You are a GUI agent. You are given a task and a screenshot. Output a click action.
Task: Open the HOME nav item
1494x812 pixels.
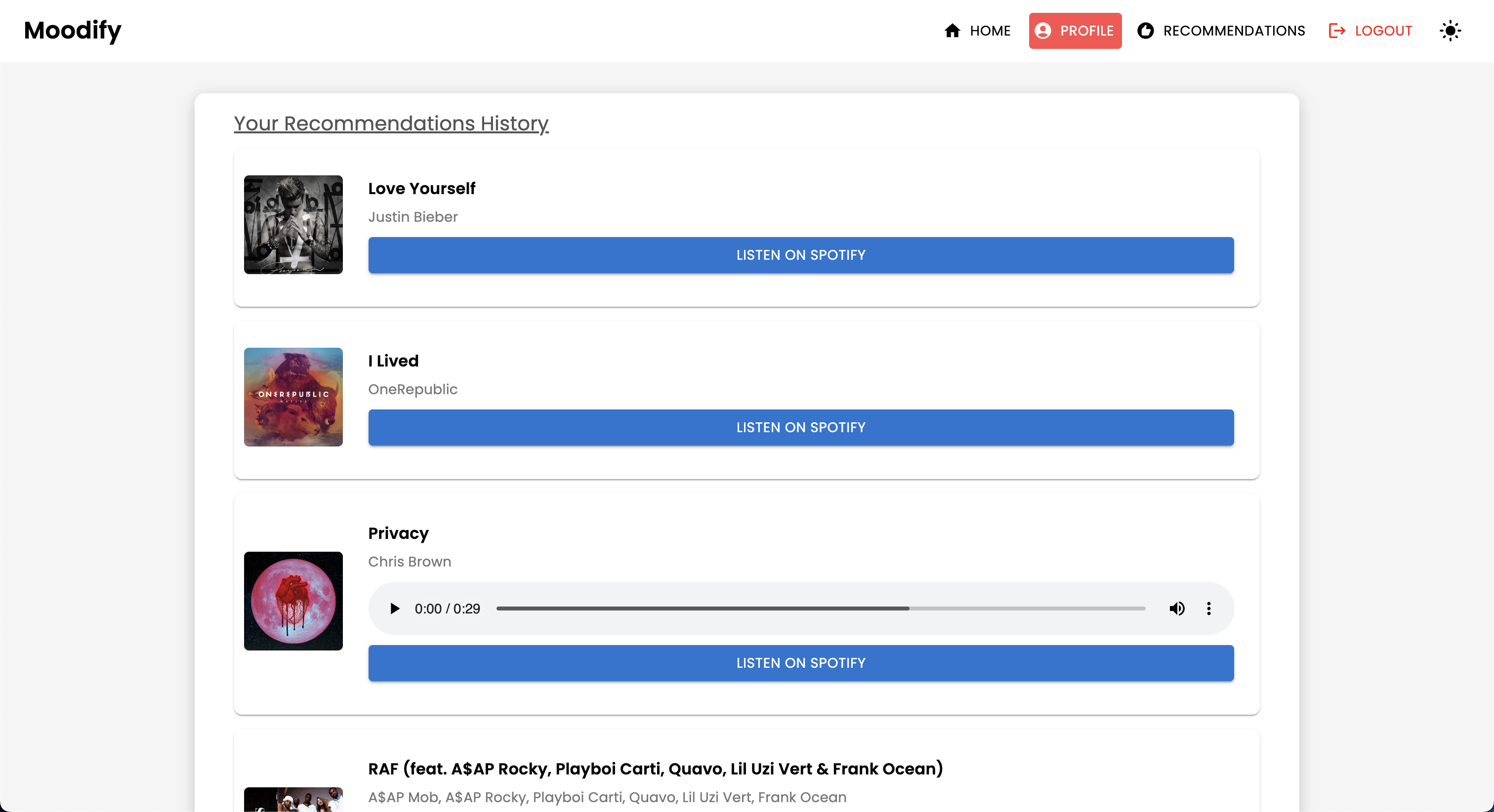[x=990, y=31]
